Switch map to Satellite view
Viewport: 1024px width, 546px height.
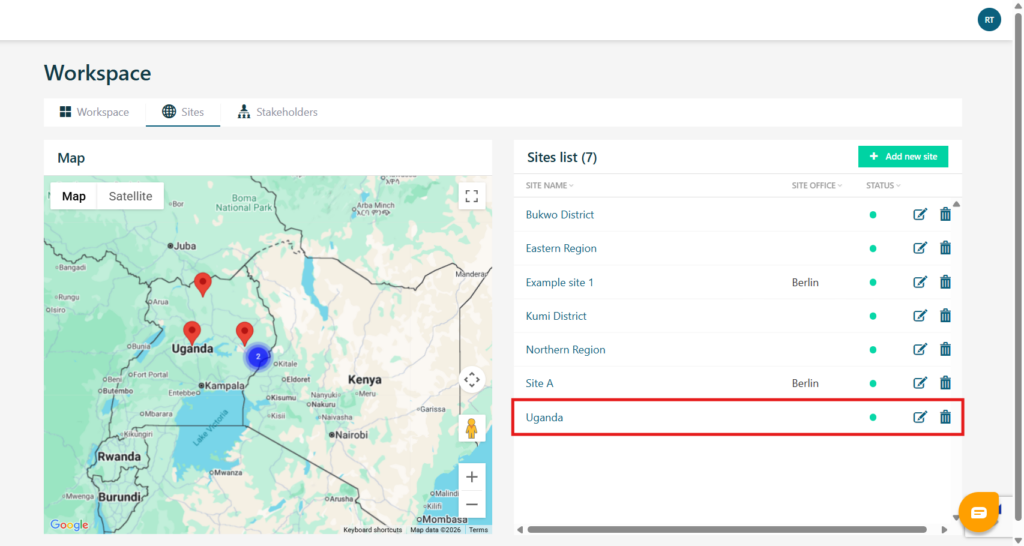click(x=130, y=196)
